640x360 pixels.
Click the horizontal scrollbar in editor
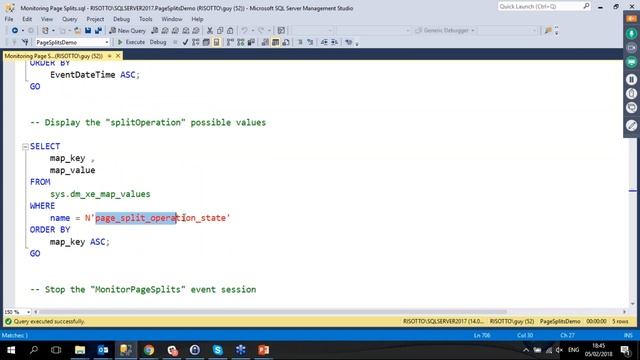point(273,312)
